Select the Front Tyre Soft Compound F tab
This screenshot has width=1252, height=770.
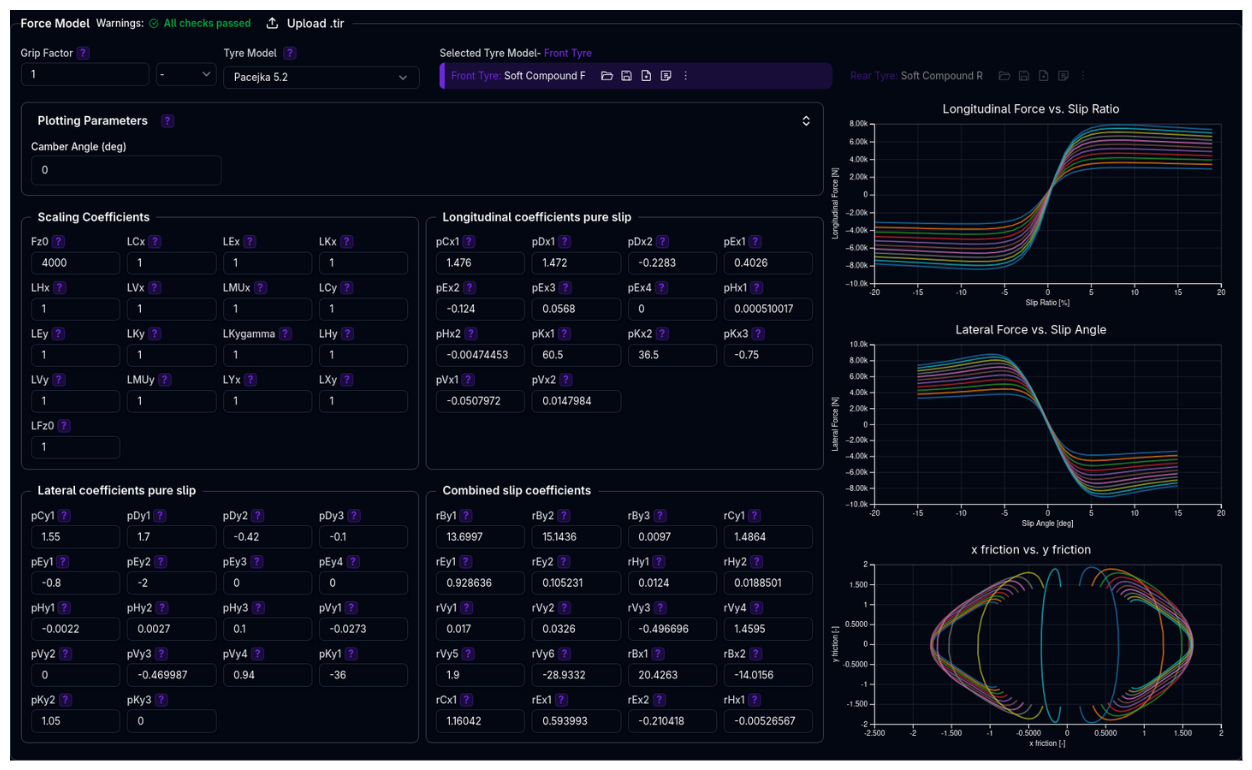(x=518, y=76)
